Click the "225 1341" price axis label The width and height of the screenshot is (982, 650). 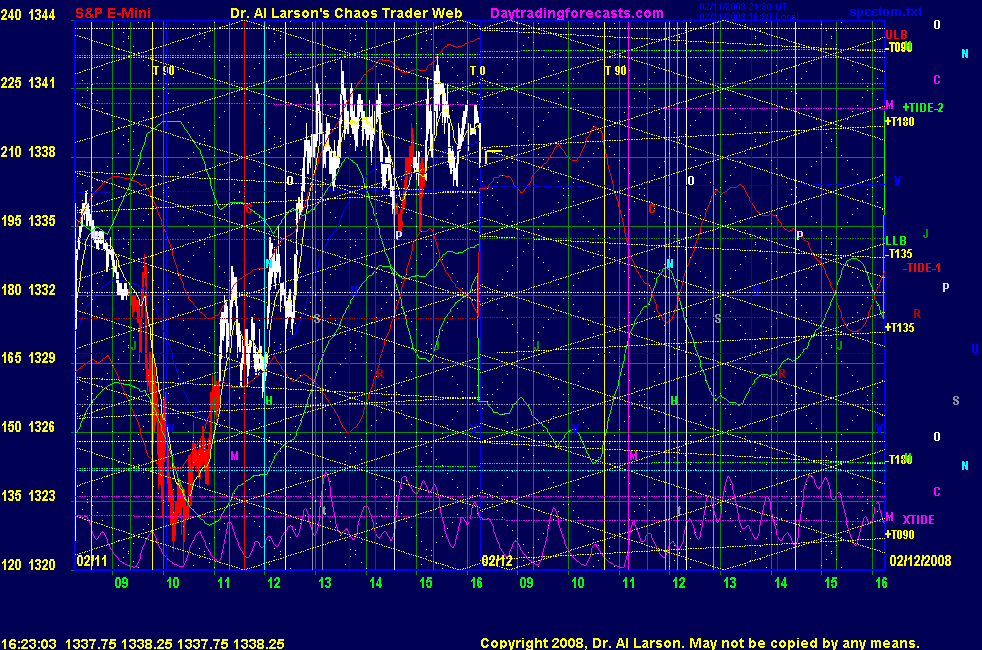click(x=28, y=83)
